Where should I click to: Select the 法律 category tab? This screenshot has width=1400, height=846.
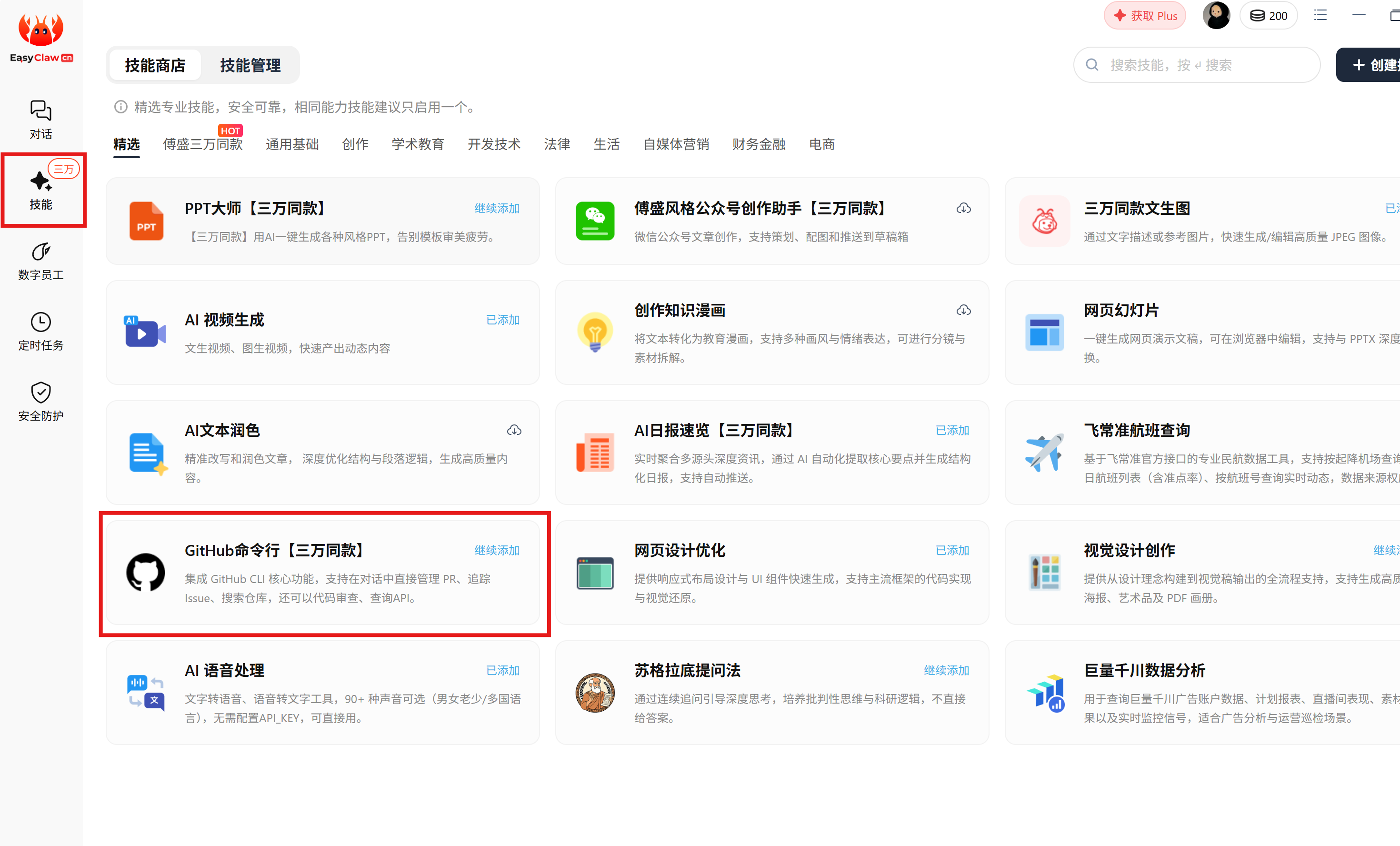[557, 144]
